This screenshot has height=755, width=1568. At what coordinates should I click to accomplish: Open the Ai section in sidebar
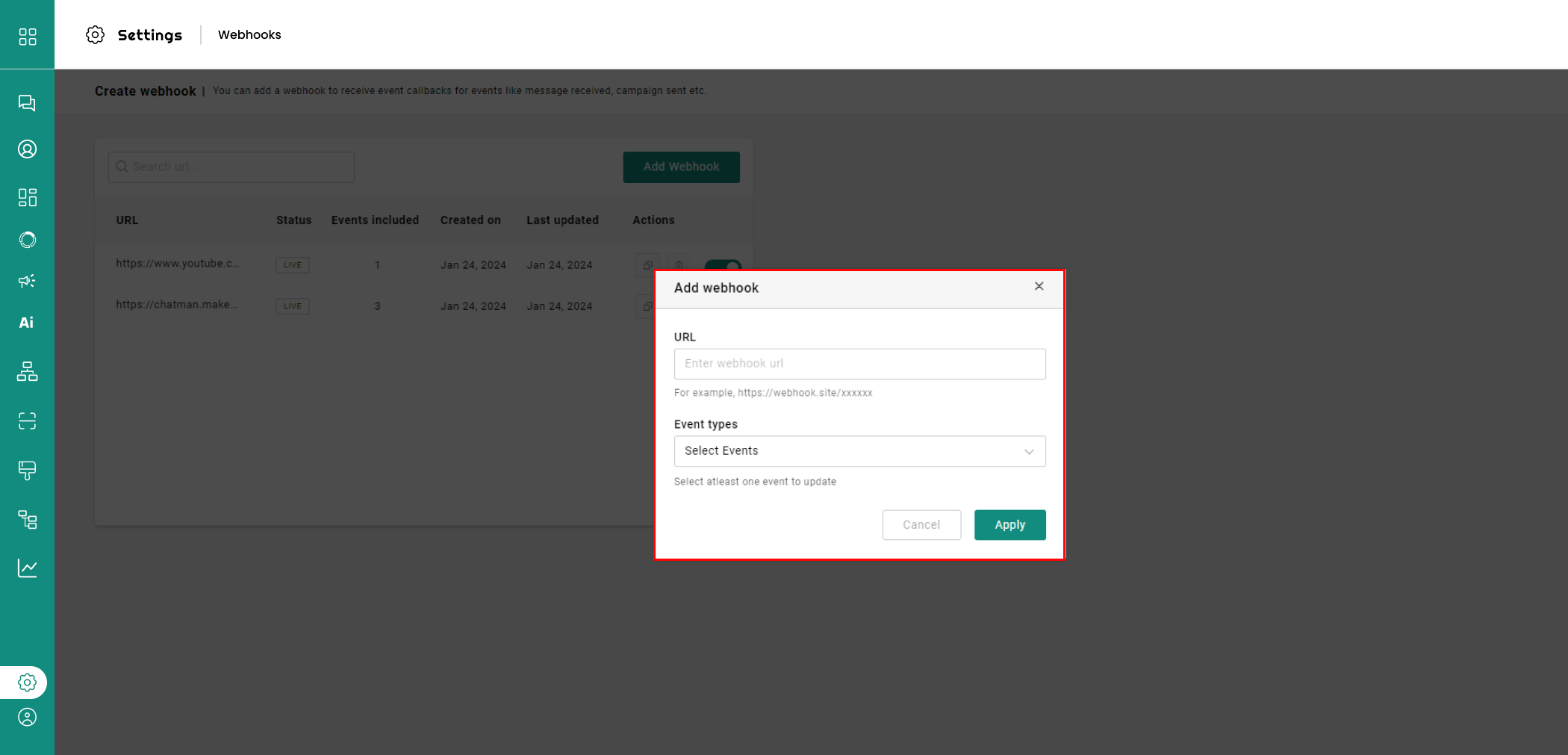click(x=27, y=323)
